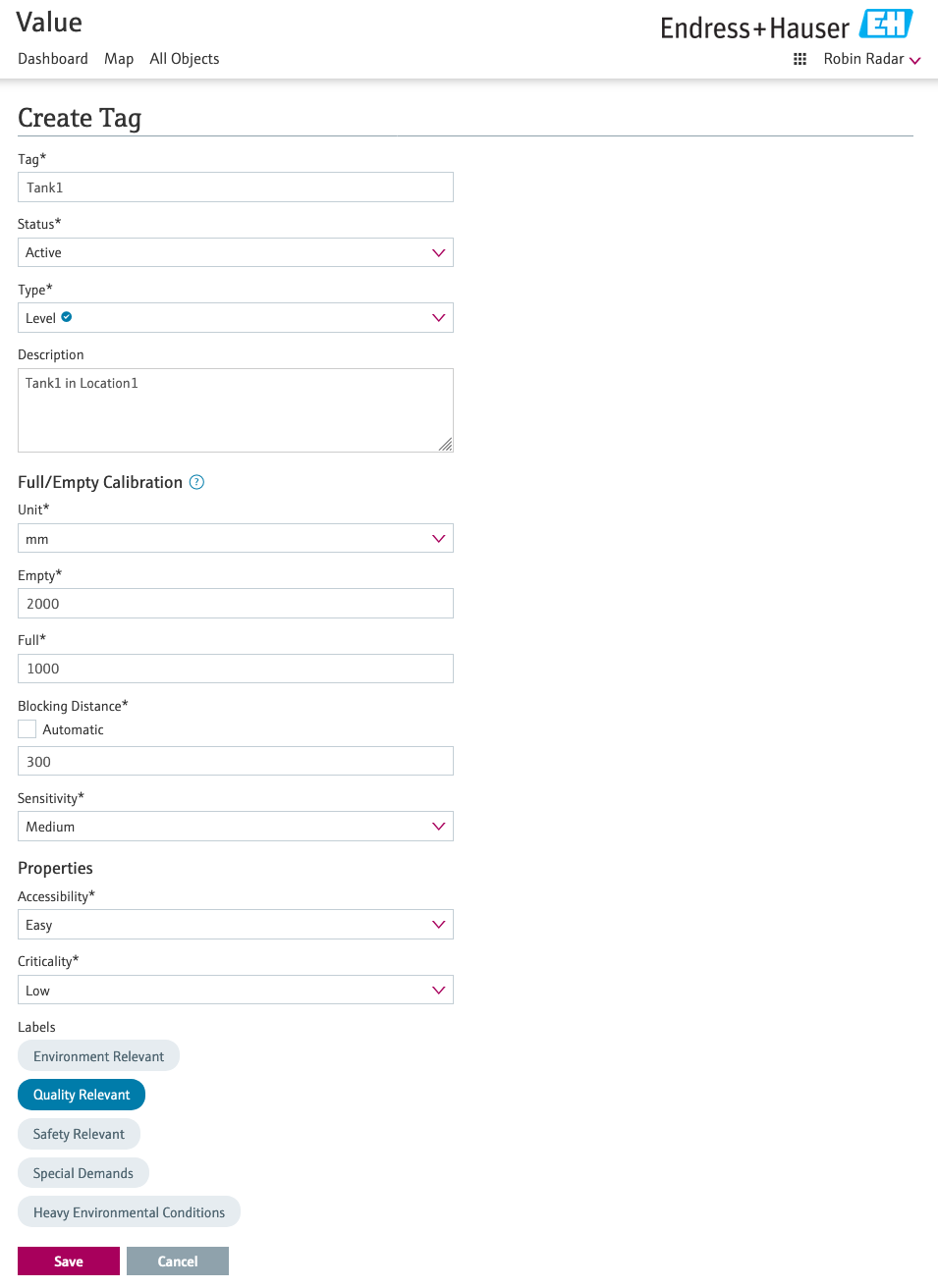Click the Full/Empty Calibration help icon
The width and height of the screenshot is (938, 1288).
pyautogui.click(x=196, y=482)
